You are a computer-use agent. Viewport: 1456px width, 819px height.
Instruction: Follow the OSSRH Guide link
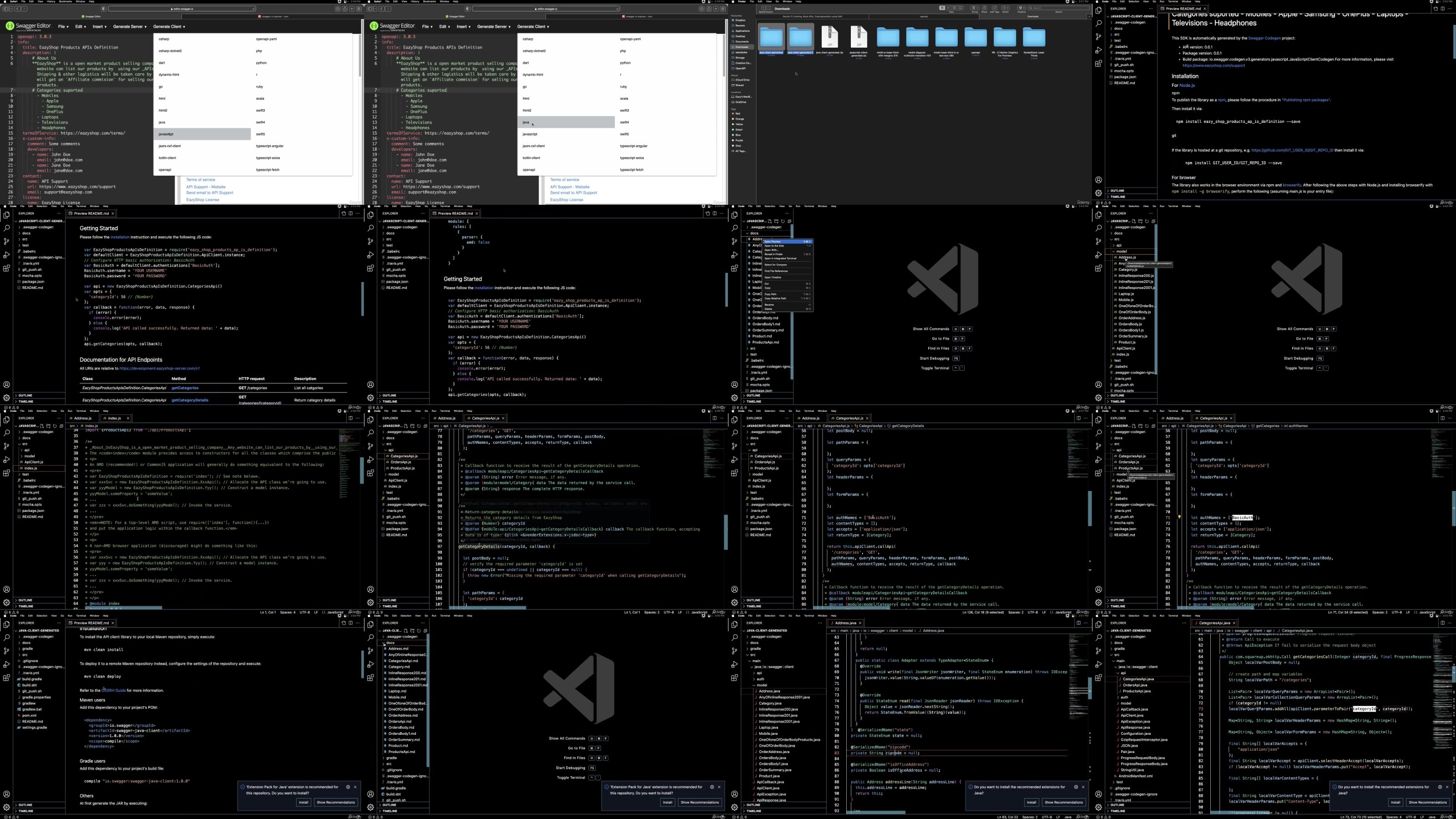(114, 690)
